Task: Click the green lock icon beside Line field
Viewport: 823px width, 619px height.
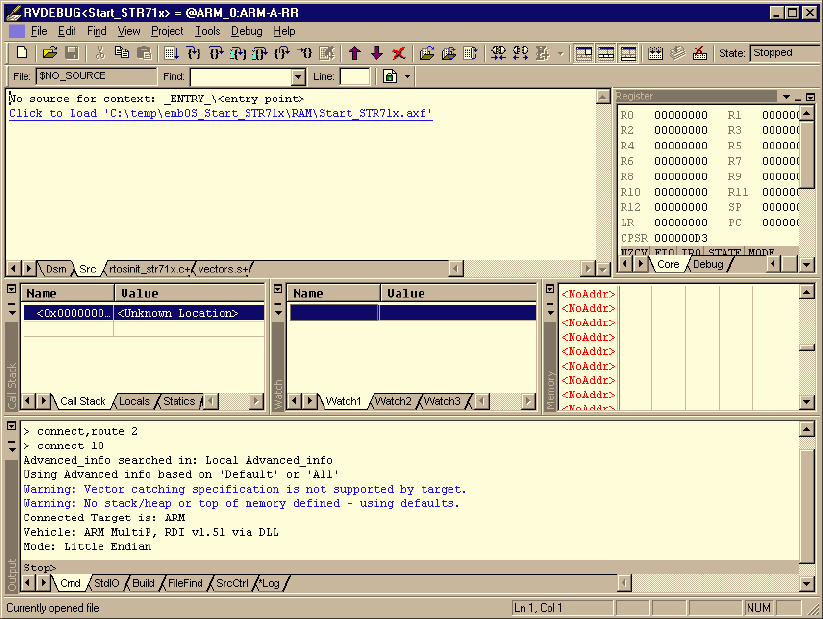Action: (x=389, y=77)
